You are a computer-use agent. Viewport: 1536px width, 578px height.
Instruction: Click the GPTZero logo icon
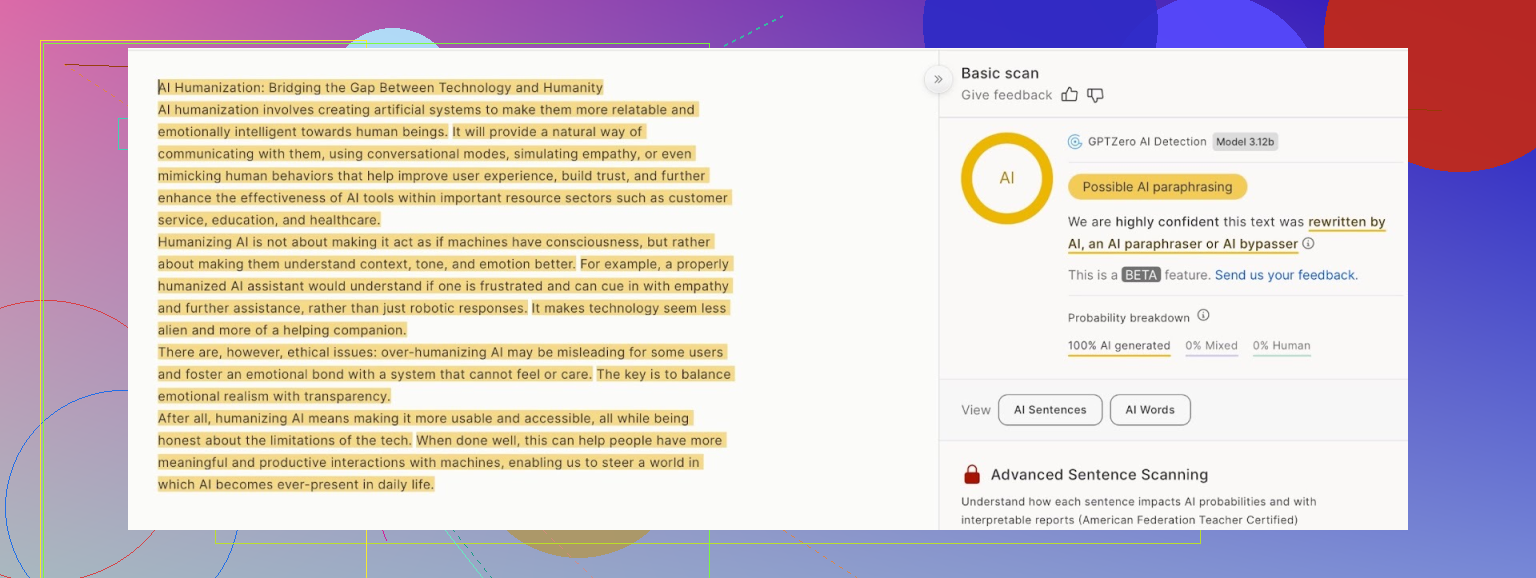pyautogui.click(x=1075, y=142)
